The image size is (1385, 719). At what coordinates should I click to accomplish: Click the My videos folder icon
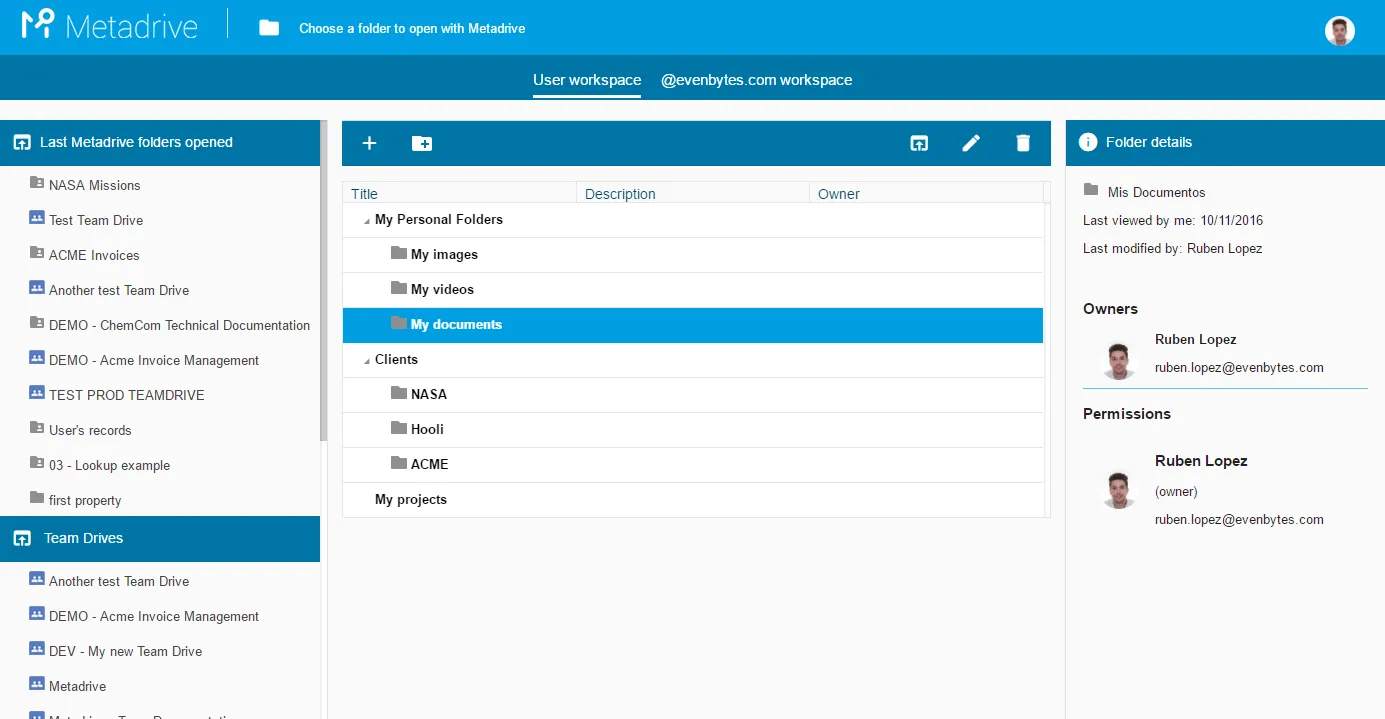pyautogui.click(x=399, y=288)
